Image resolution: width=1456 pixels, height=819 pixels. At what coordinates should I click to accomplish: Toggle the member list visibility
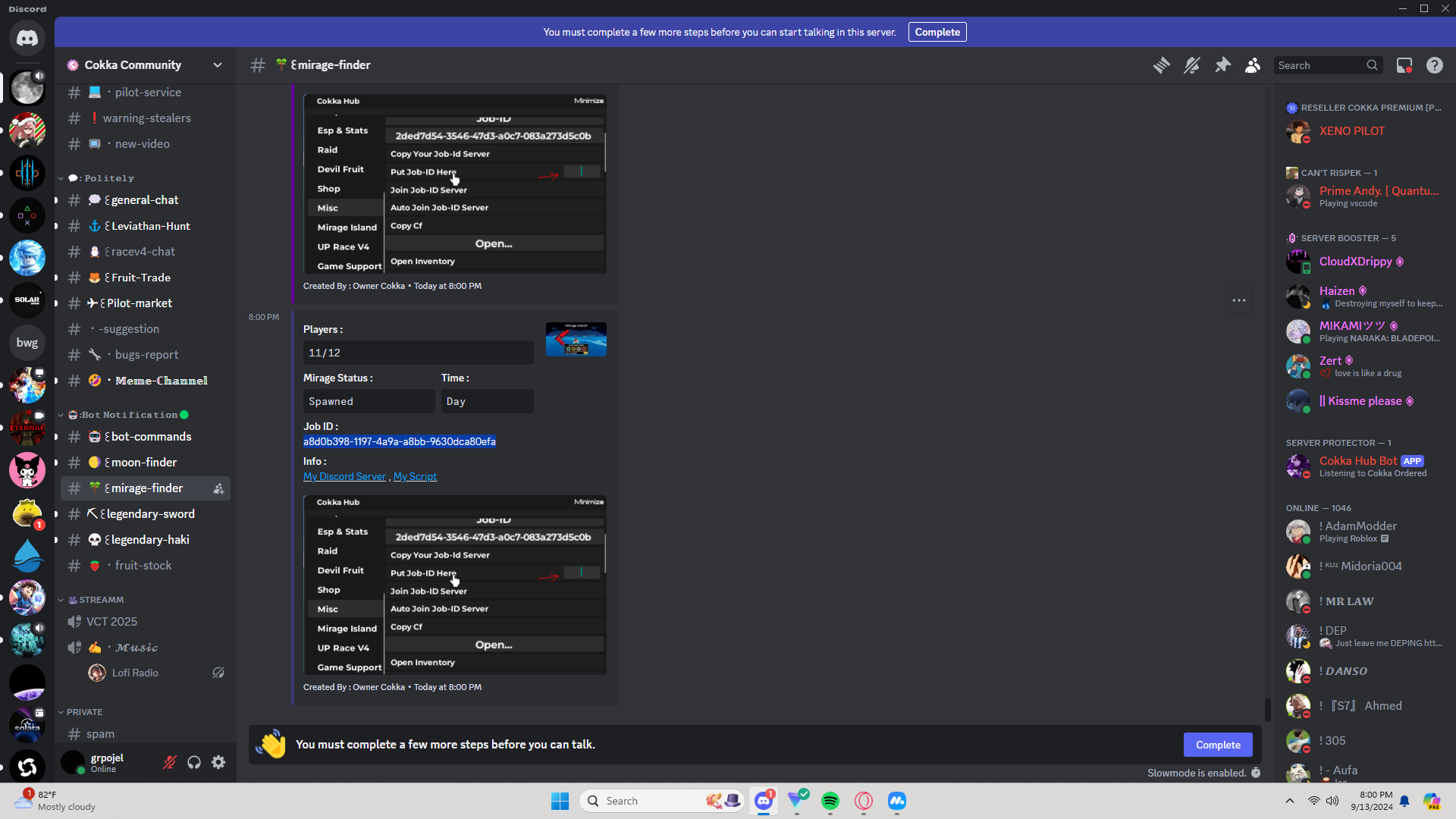(x=1253, y=65)
